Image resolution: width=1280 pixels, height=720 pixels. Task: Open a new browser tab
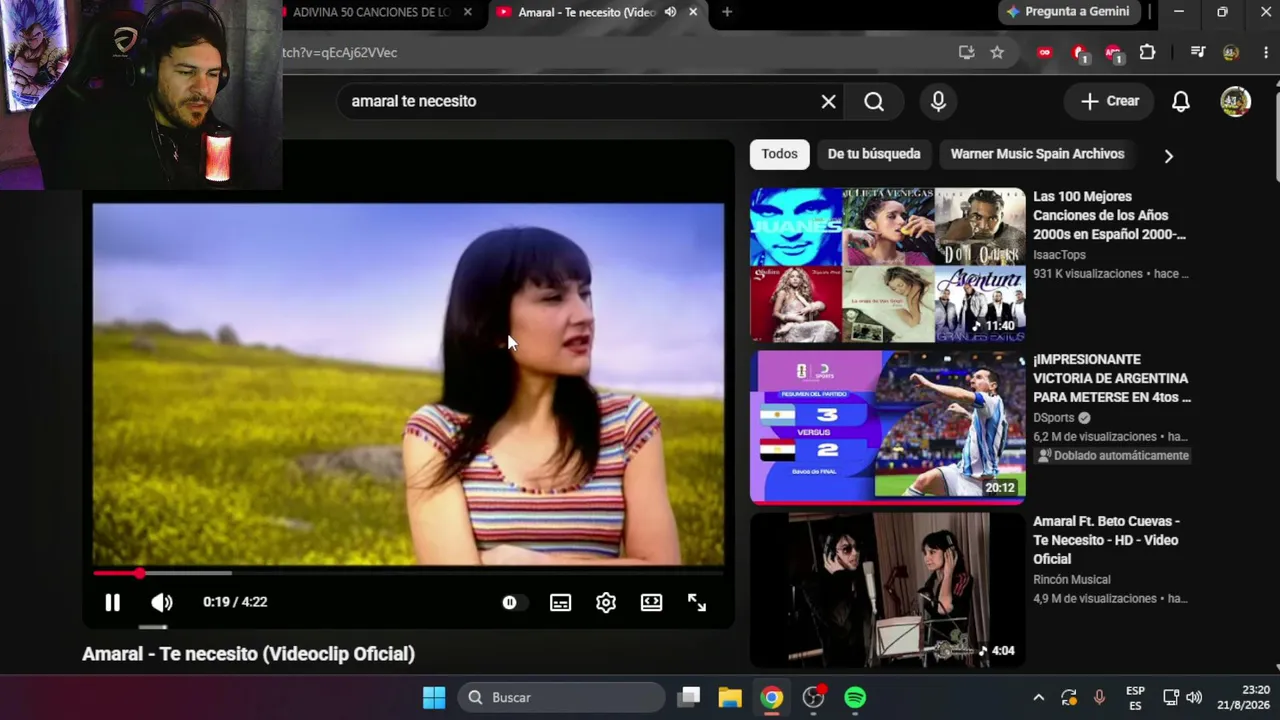click(x=727, y=12)
